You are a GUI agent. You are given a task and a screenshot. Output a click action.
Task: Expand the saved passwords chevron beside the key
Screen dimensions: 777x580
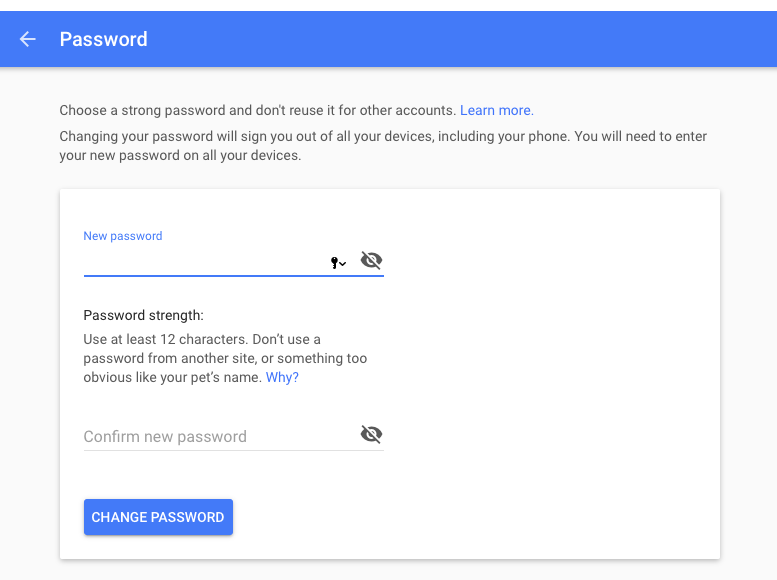[x=343, y=264]
